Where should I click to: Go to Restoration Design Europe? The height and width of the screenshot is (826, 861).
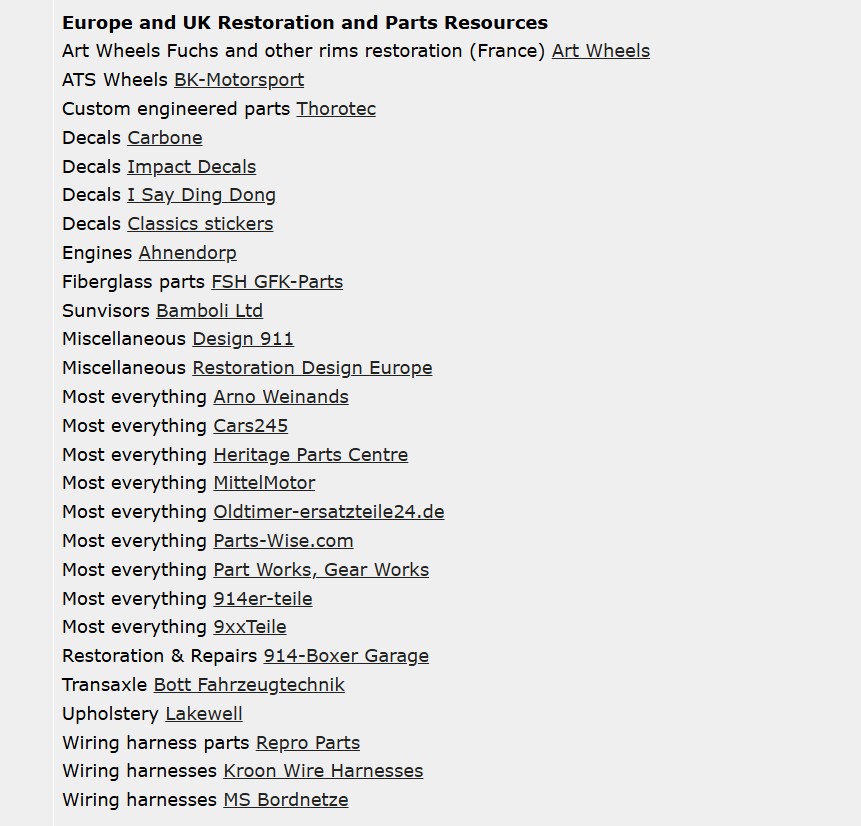pyautogui.click(x=312, y=368)
